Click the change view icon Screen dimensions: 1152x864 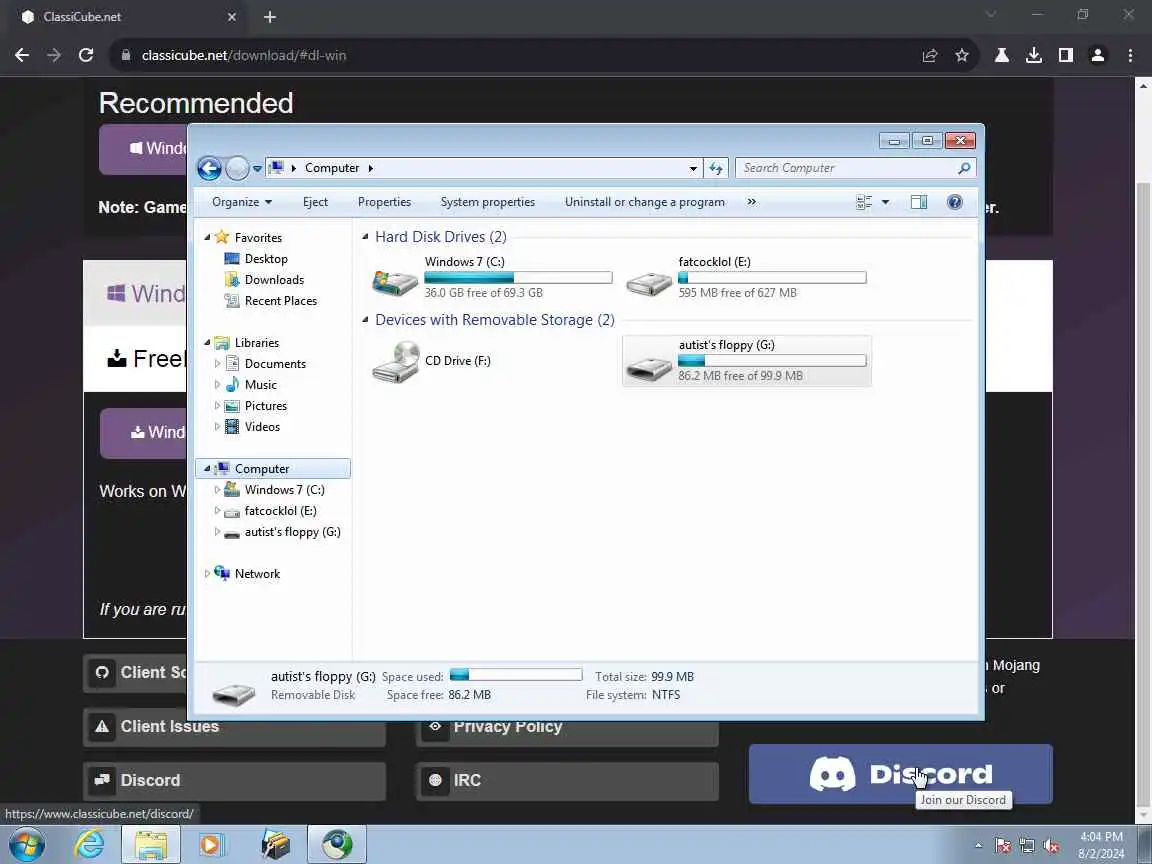click(864, 202)
